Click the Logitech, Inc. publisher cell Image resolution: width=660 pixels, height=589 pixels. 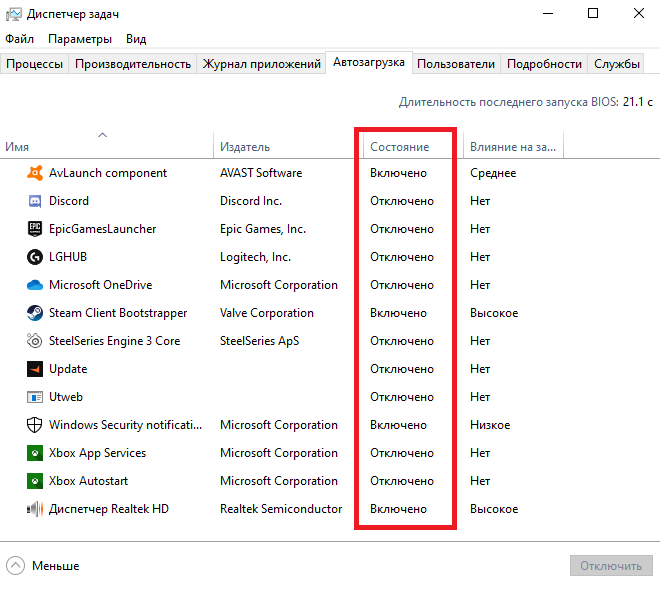pos(255,257)
